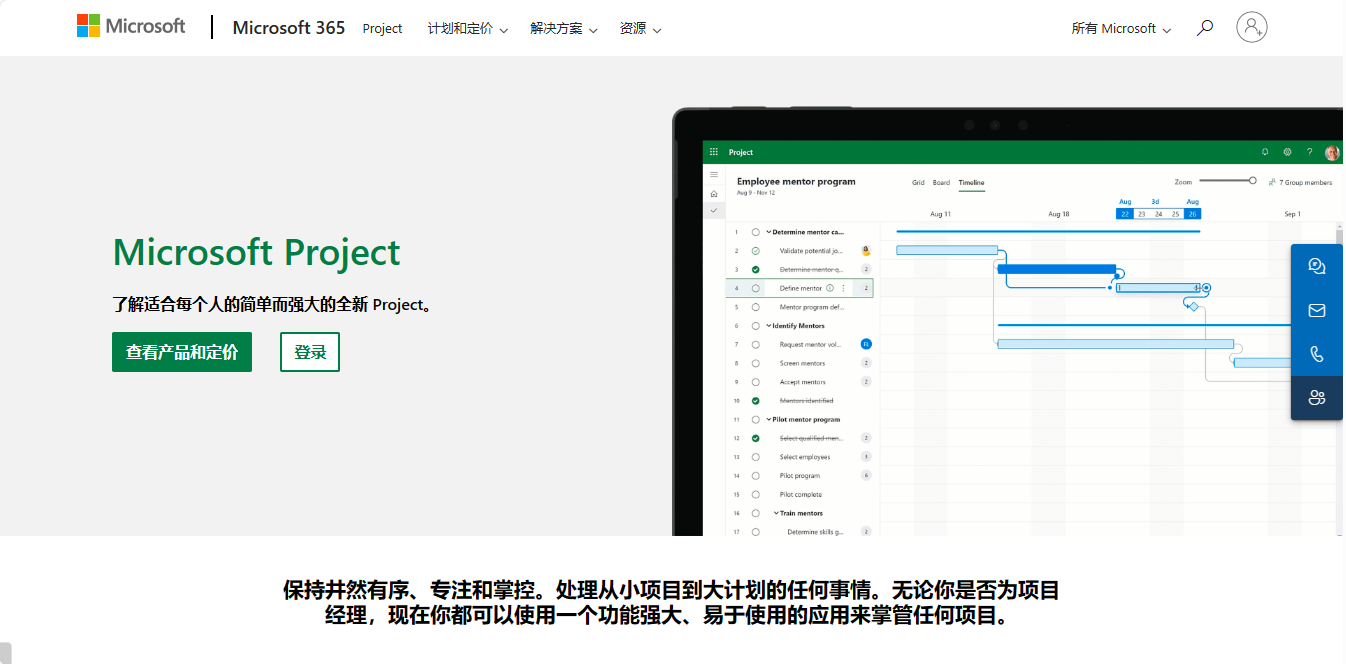Click the diamond milestone marker on the timeline
The height and width of the screenshot is (664, 1346).
pyautogui.click(x=1193, y=307)
